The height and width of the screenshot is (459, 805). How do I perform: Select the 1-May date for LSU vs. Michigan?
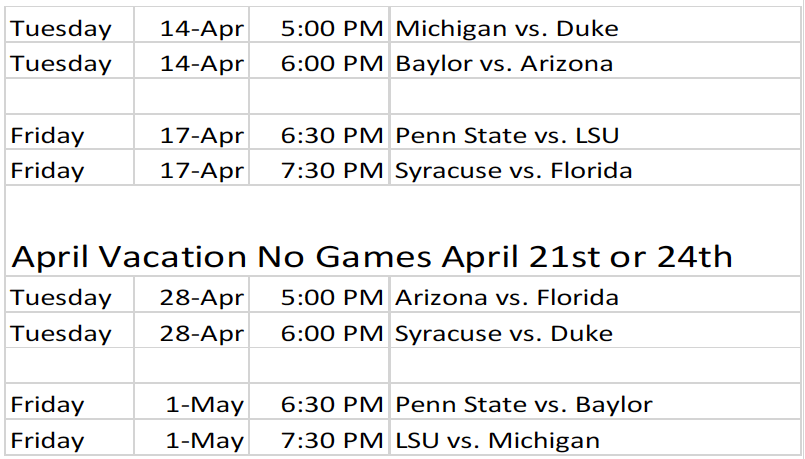[207, 440]
